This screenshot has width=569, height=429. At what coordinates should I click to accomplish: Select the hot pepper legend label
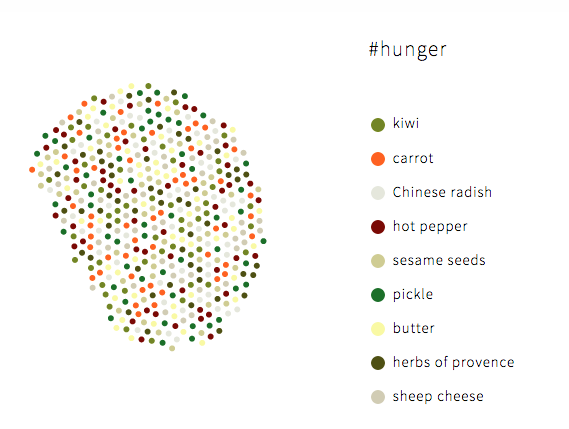[430, 226]
